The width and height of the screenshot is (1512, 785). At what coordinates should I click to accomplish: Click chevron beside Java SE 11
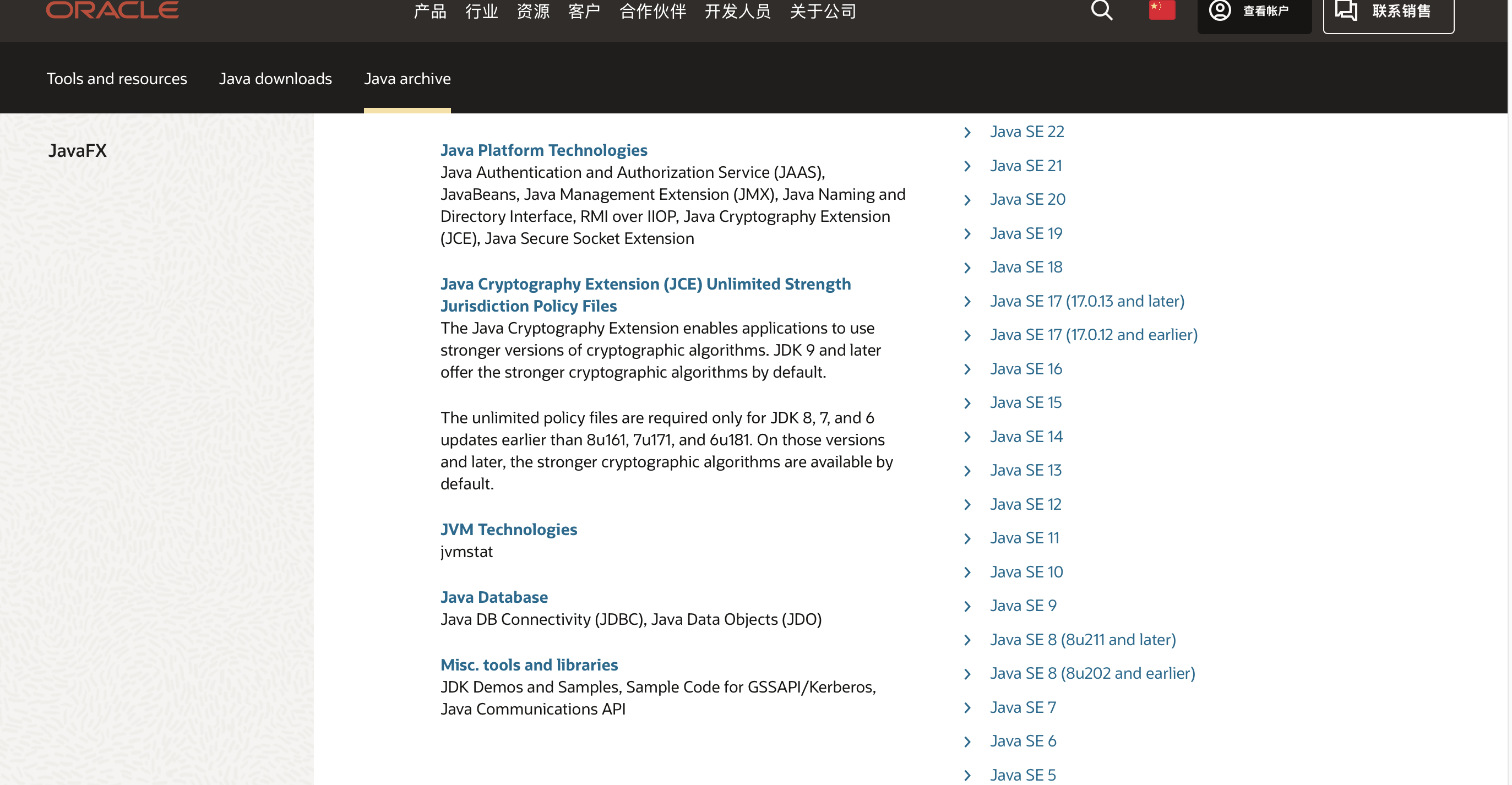click(x=967, y=538)
